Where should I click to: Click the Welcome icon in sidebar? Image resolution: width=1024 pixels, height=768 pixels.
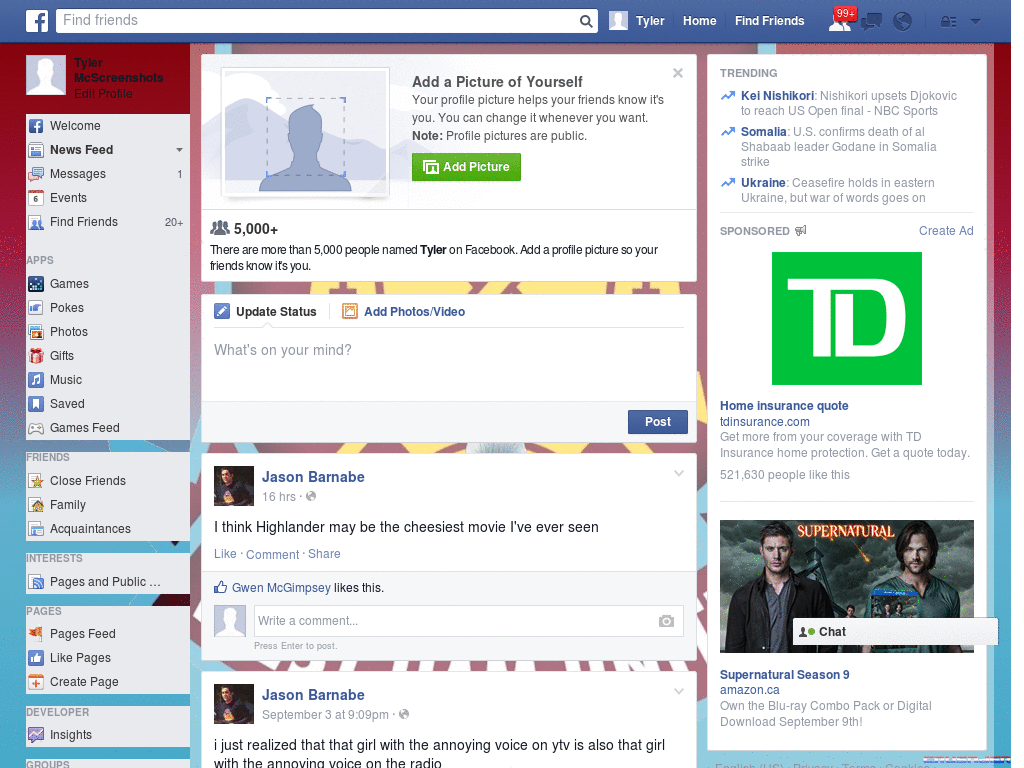(36, 126)
